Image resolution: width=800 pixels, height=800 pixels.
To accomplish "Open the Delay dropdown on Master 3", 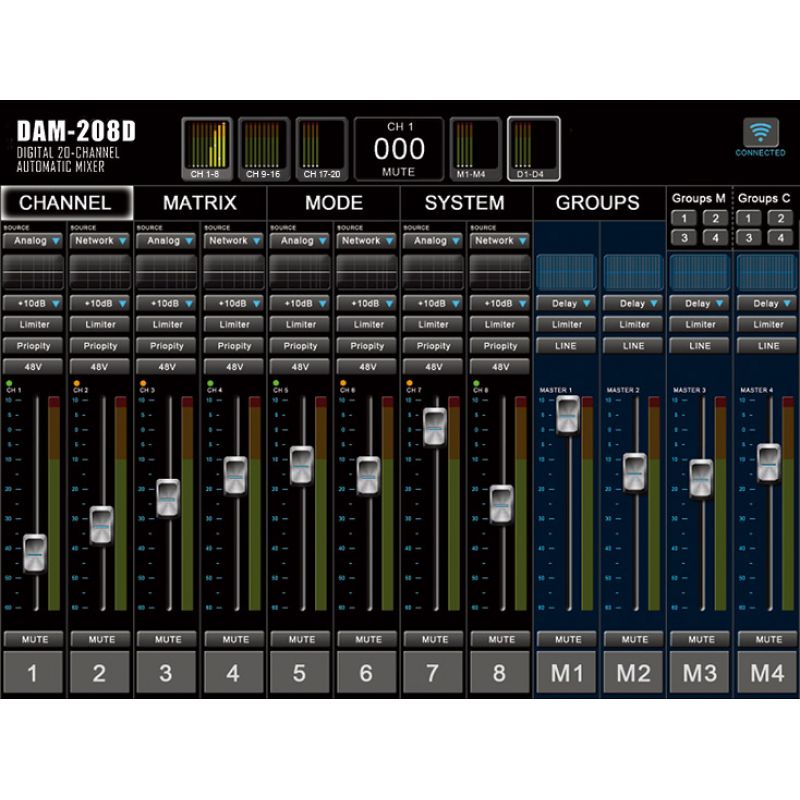I will point(700,303).
